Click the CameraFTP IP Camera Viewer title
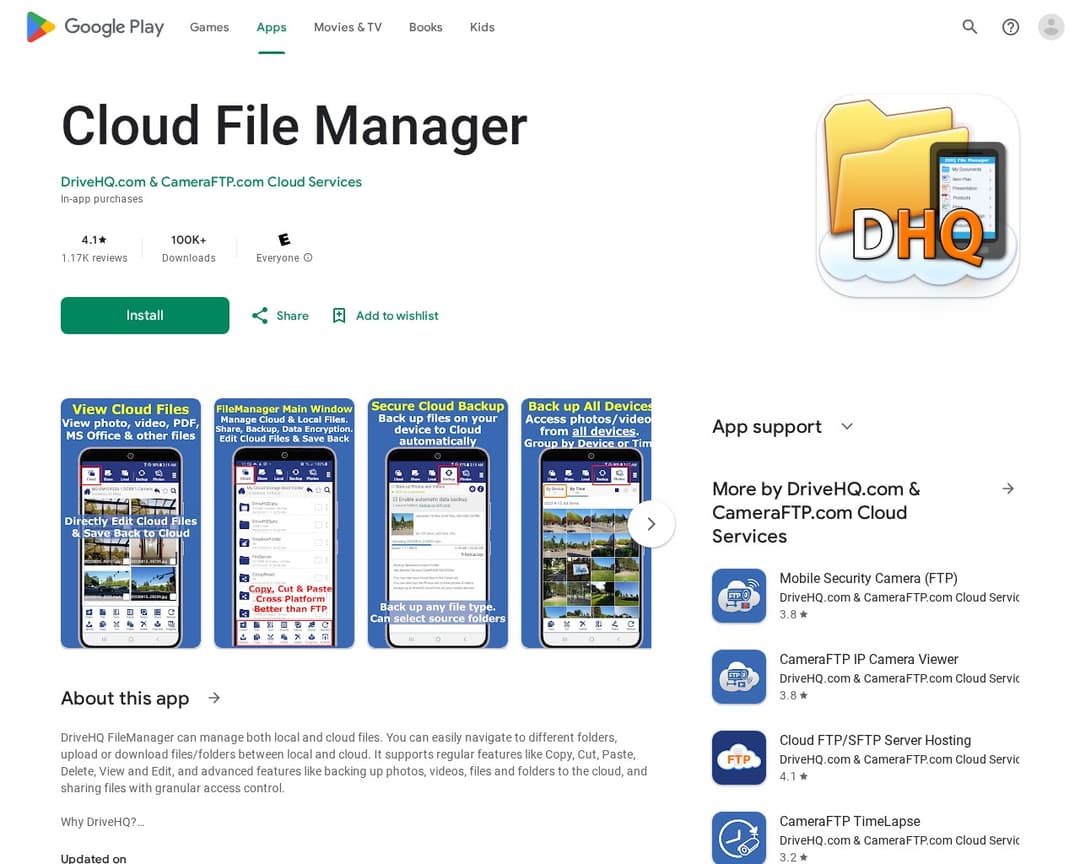Viewport: 1080px width, 864px height. coord(869,659)
